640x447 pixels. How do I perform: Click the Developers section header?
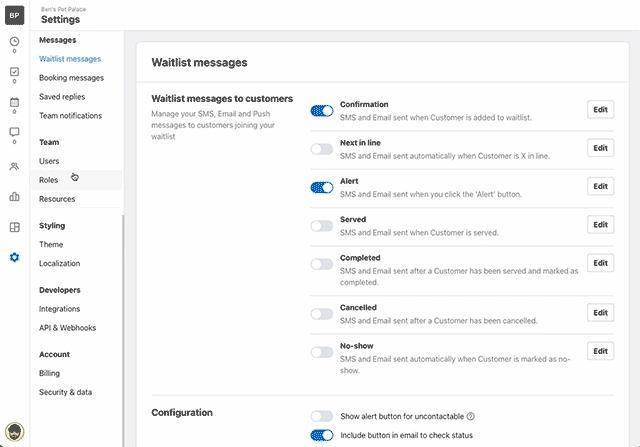60,290
